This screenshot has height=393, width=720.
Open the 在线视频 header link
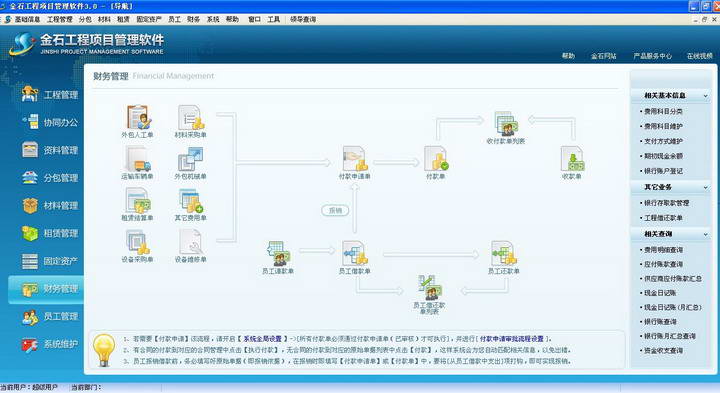[x=700, y=56]
